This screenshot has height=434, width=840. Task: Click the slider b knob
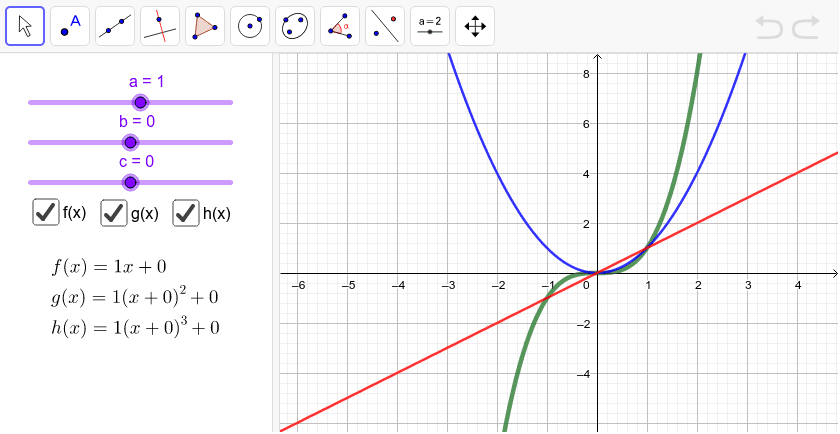click(x=130, y=143)
